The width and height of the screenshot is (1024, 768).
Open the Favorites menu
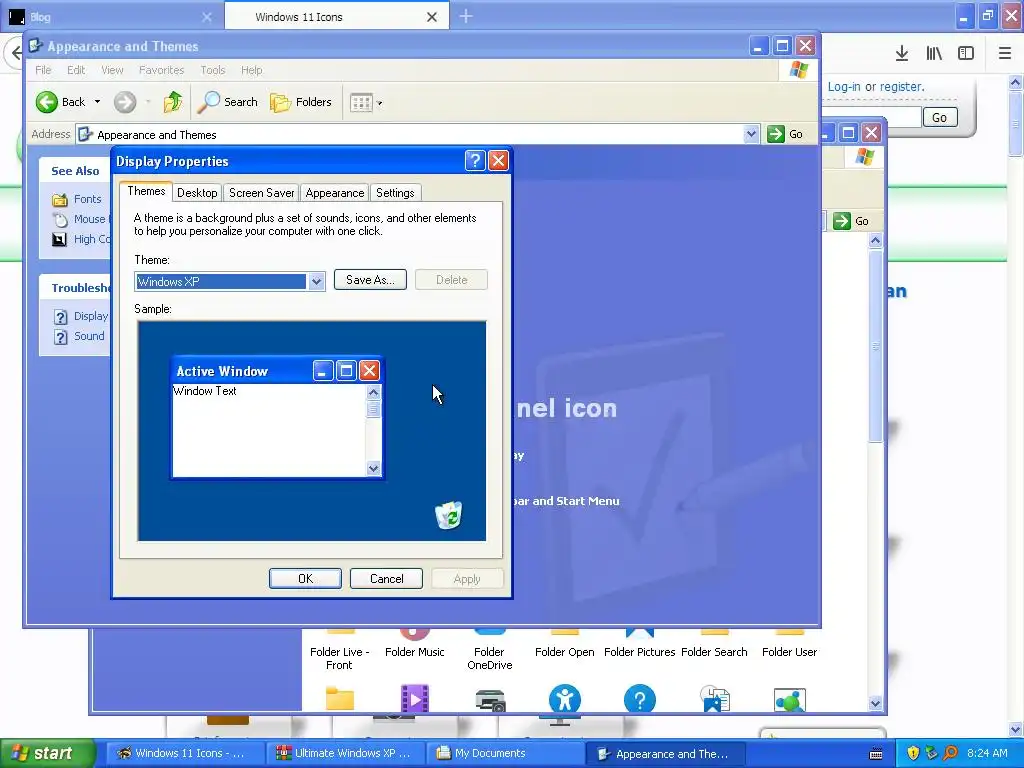(161, 70)
